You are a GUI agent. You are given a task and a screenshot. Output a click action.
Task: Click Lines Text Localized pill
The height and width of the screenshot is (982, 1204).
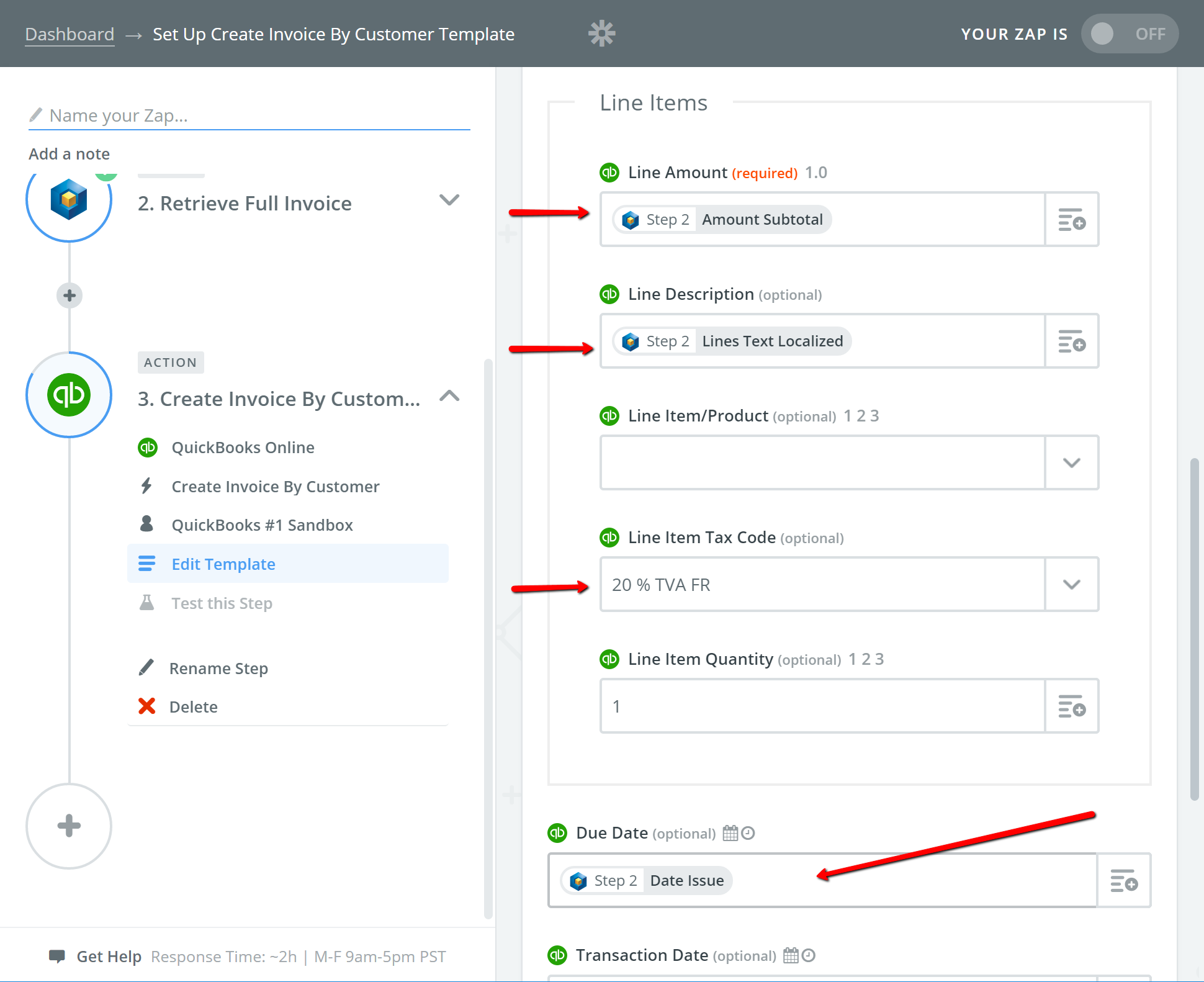coord(732,341)
